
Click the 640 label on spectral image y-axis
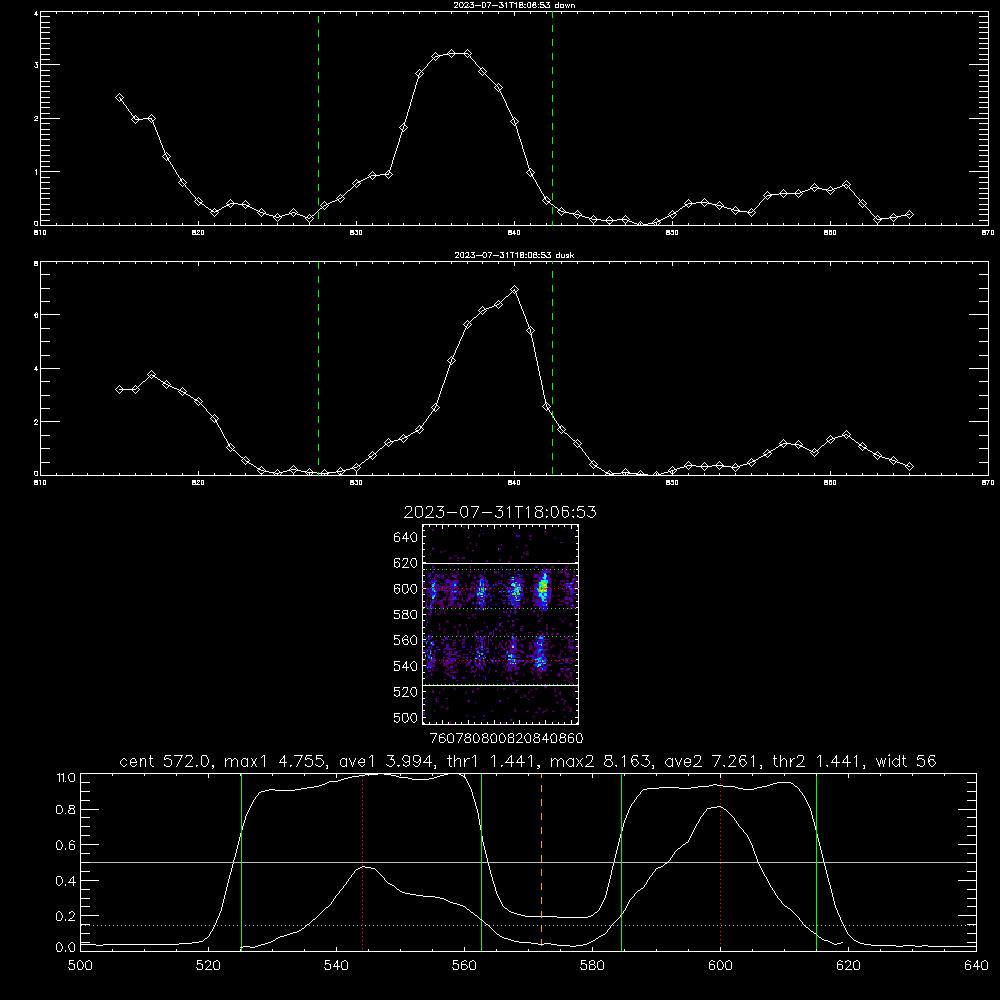coord(406,538)
